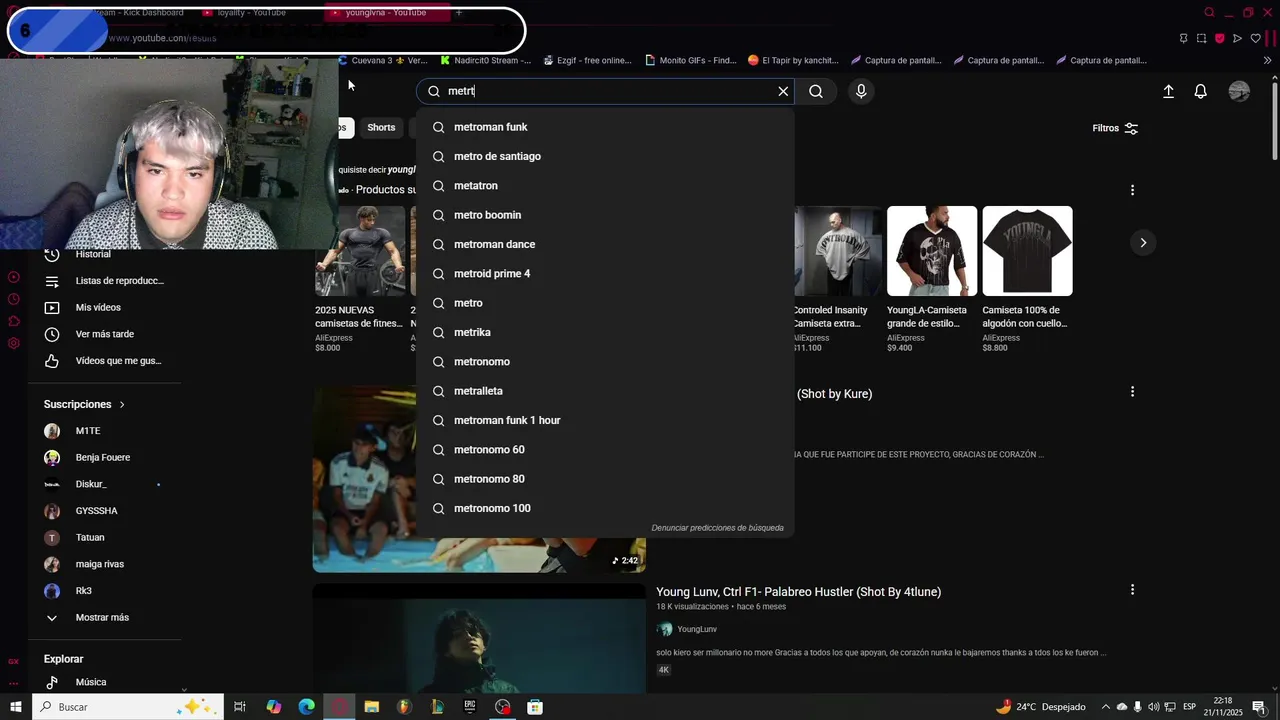Open Windows Start menu

click(15, 707)
